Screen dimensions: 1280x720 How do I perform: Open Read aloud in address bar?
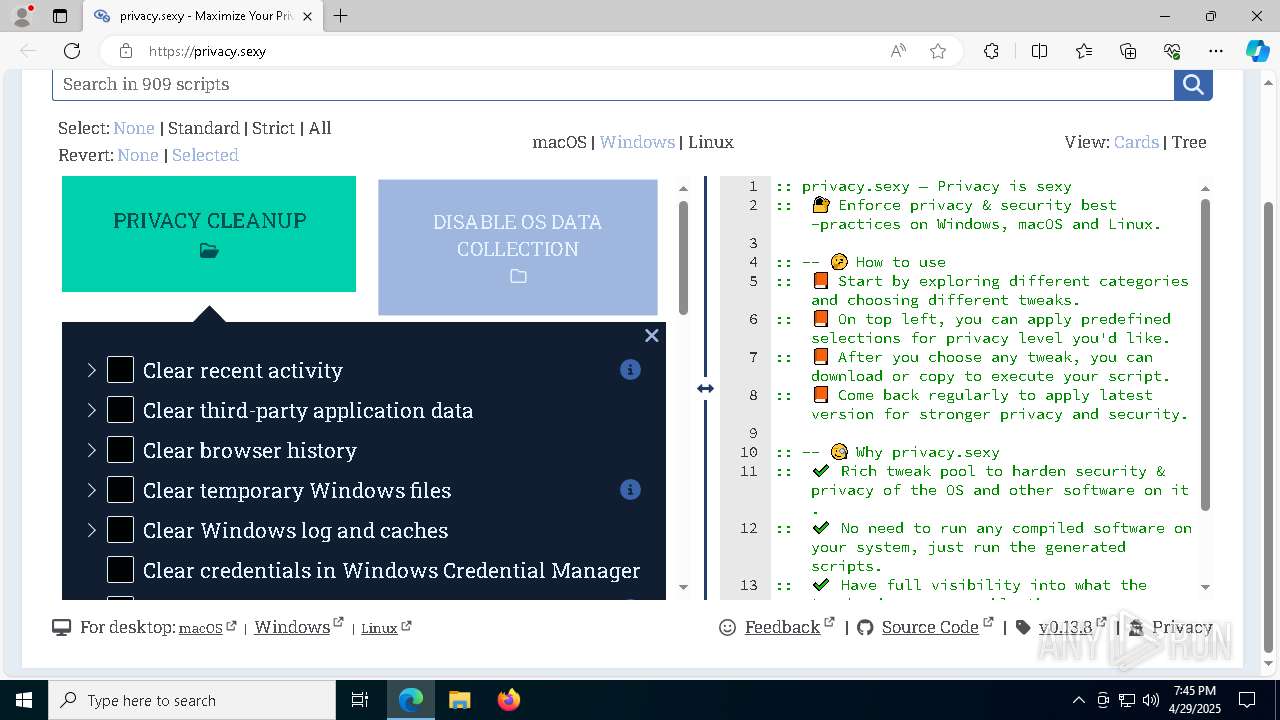898,51
